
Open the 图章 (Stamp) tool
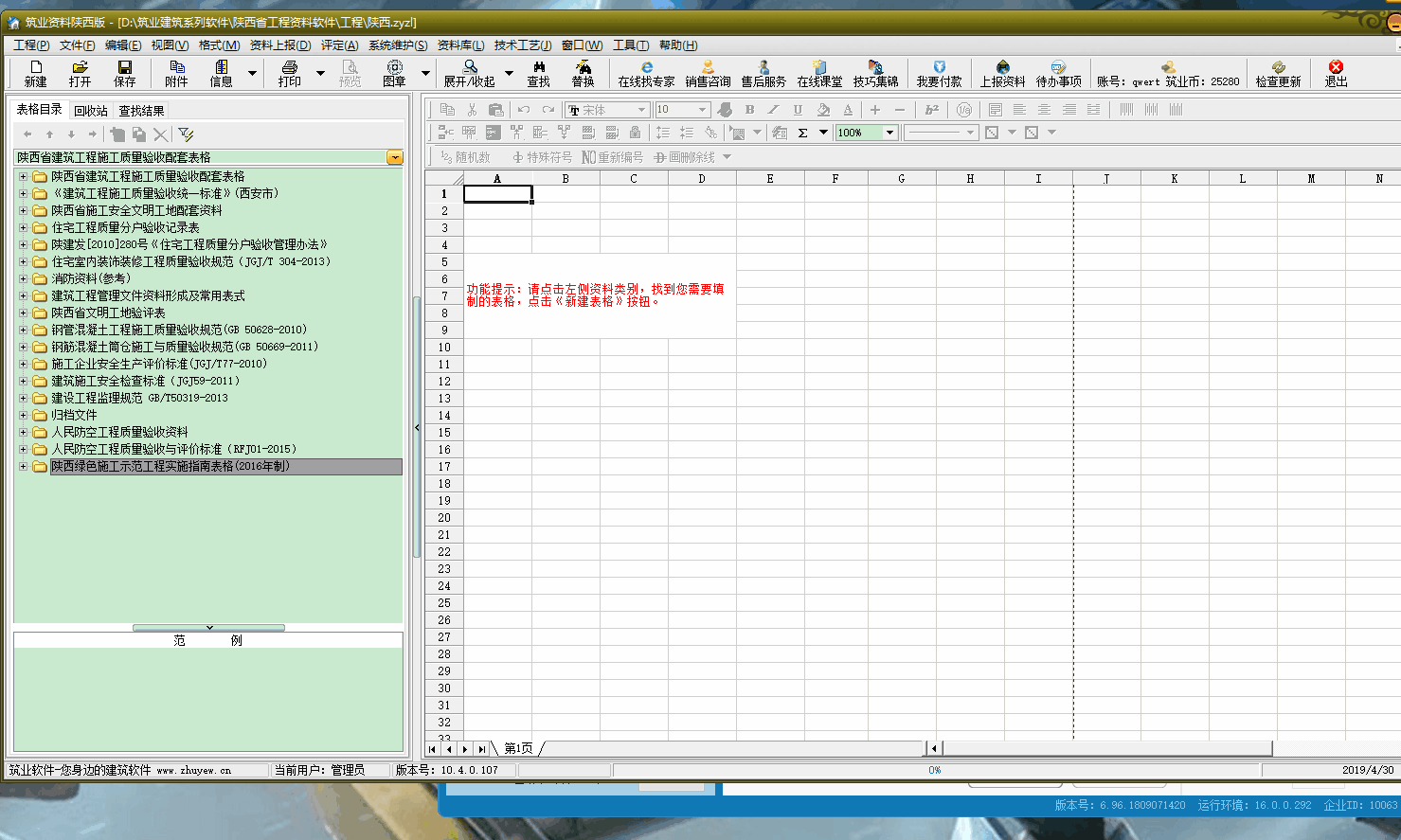[x=394, y=73]
